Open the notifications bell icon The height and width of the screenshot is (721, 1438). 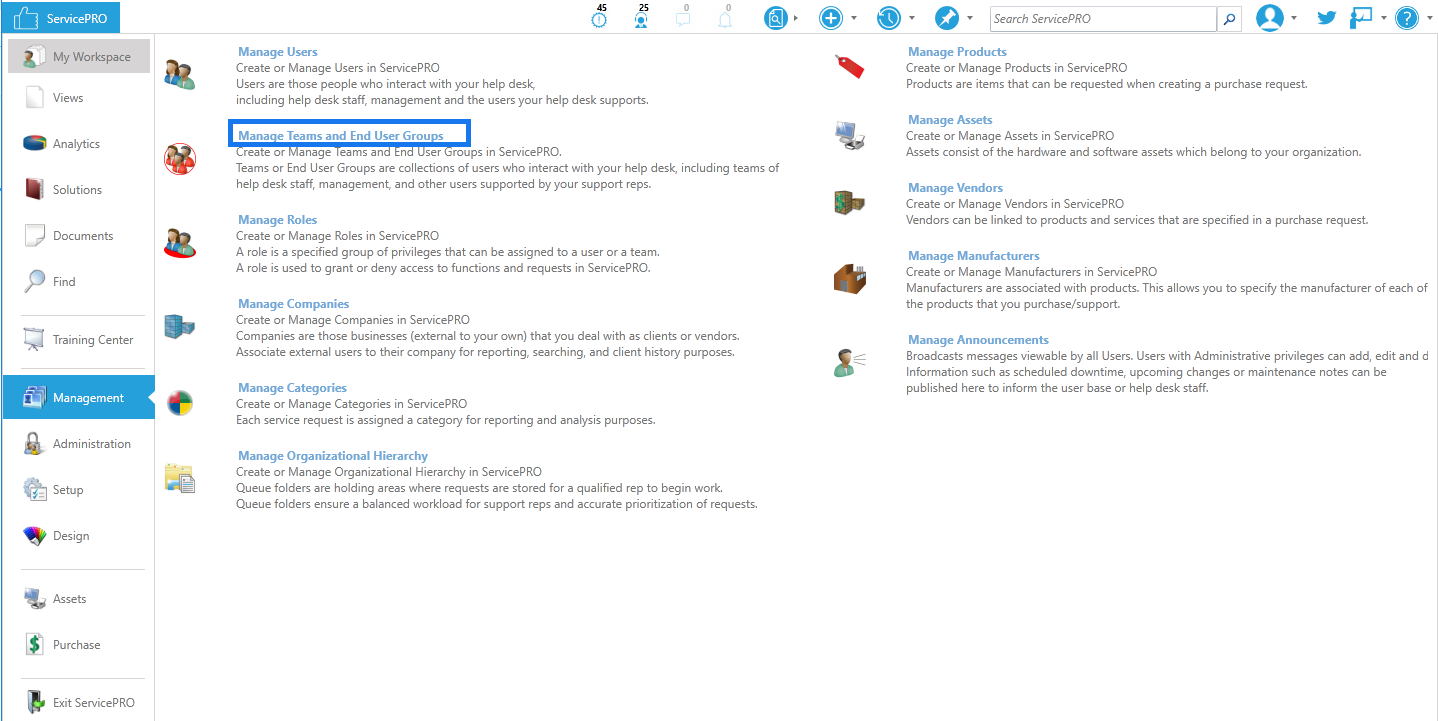(x=726, y=16)
